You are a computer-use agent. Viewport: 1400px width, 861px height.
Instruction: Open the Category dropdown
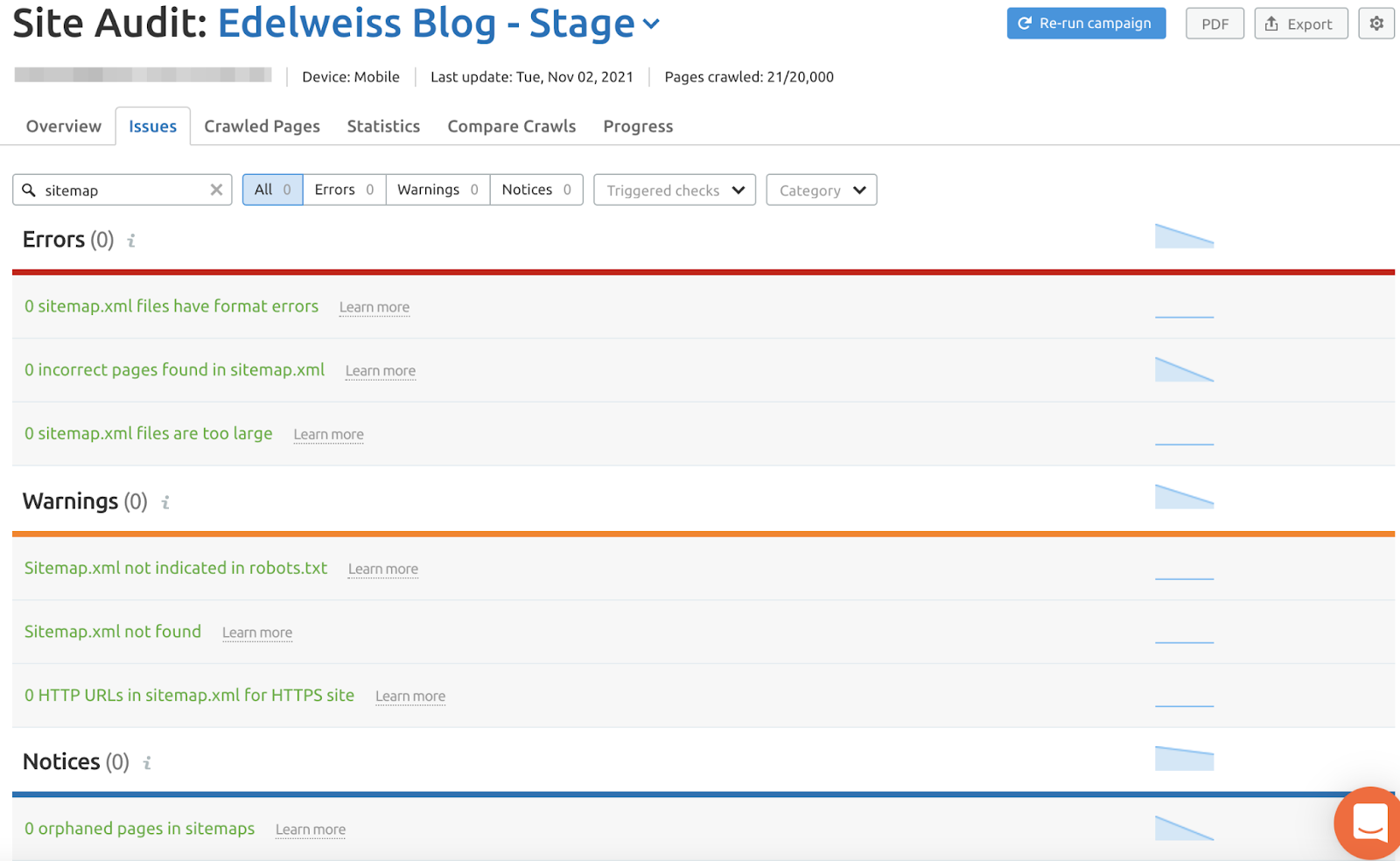pos(822,190)
